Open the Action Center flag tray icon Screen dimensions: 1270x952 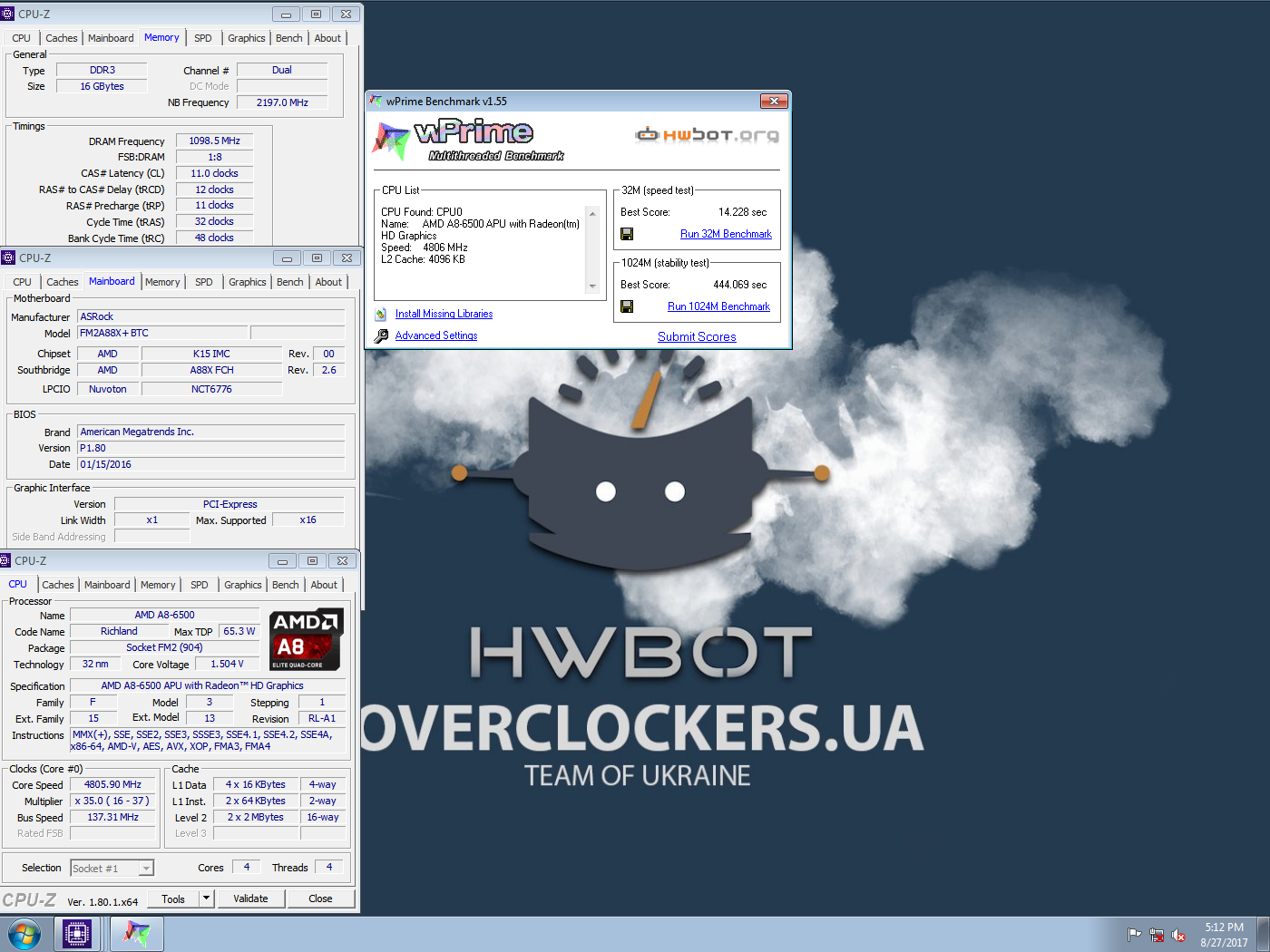[x=1134, y=935]
